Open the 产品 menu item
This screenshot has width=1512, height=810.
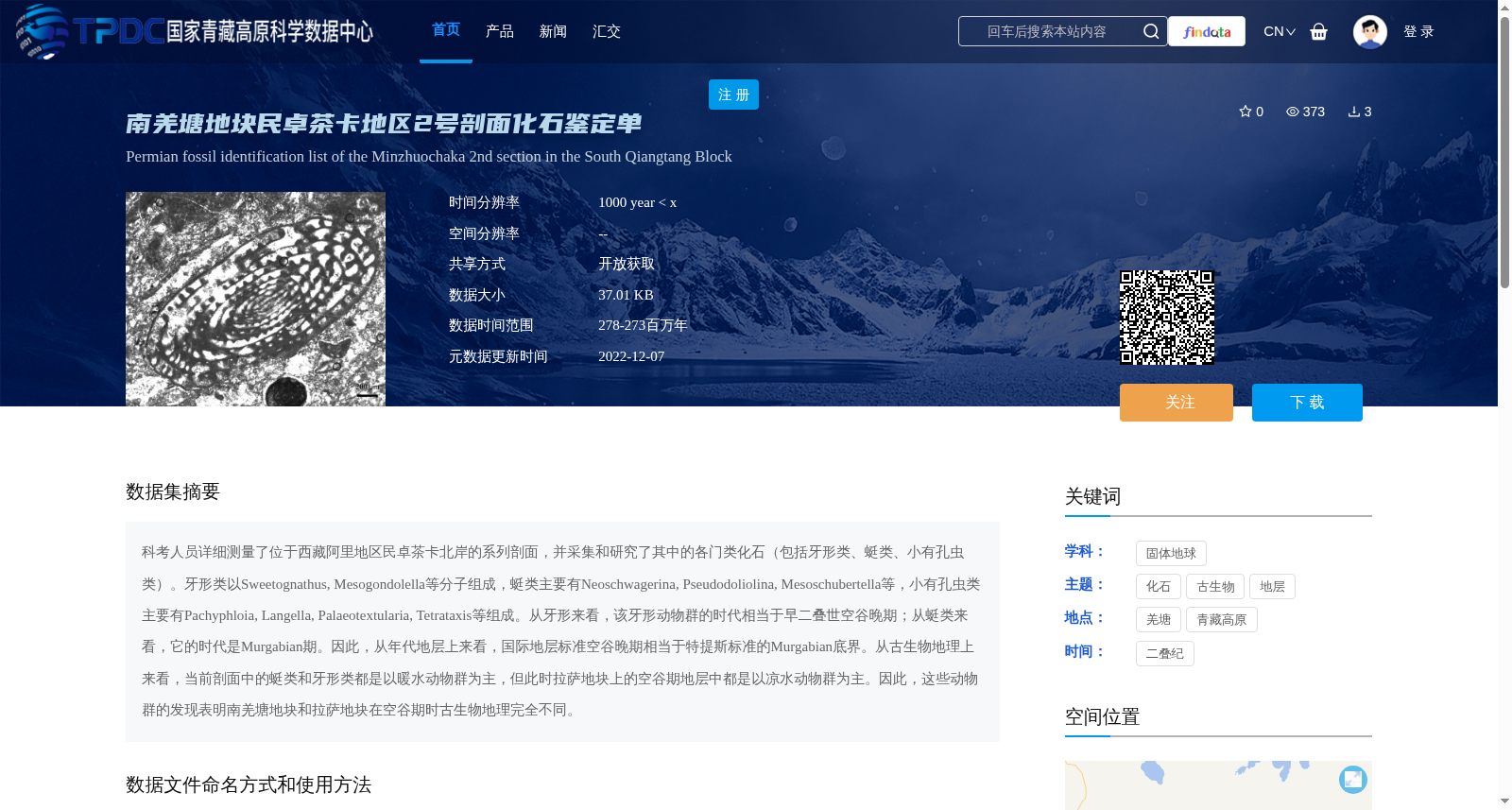click(500, 31)
